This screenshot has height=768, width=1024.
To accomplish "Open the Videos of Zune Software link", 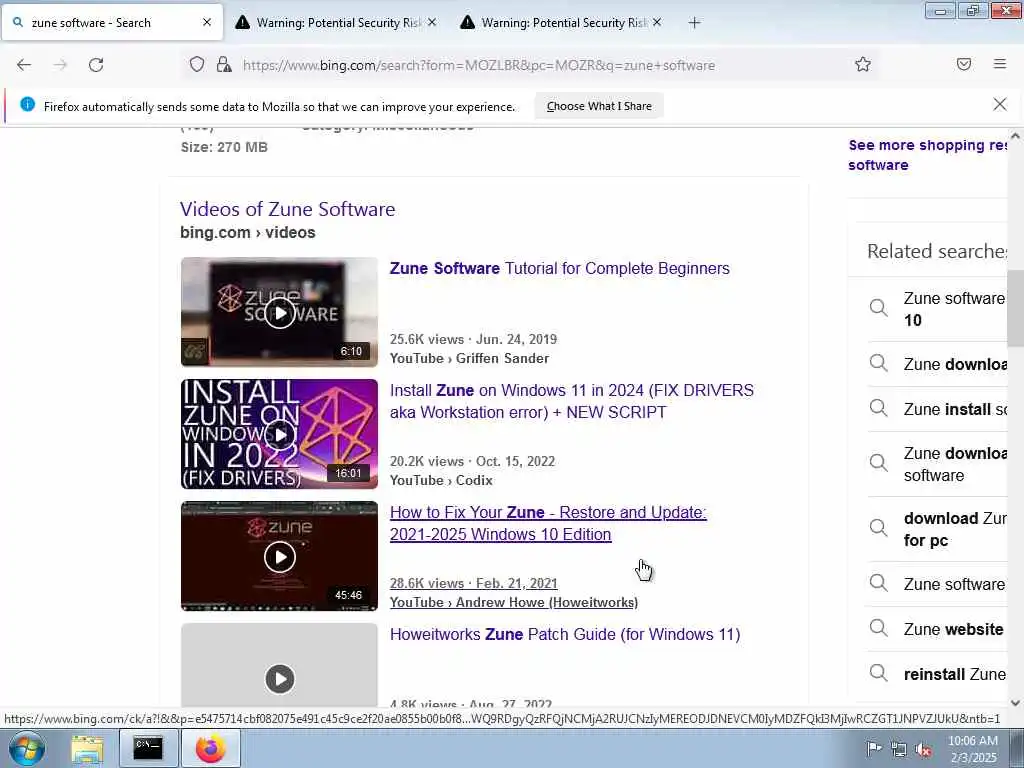I will 287,209.
